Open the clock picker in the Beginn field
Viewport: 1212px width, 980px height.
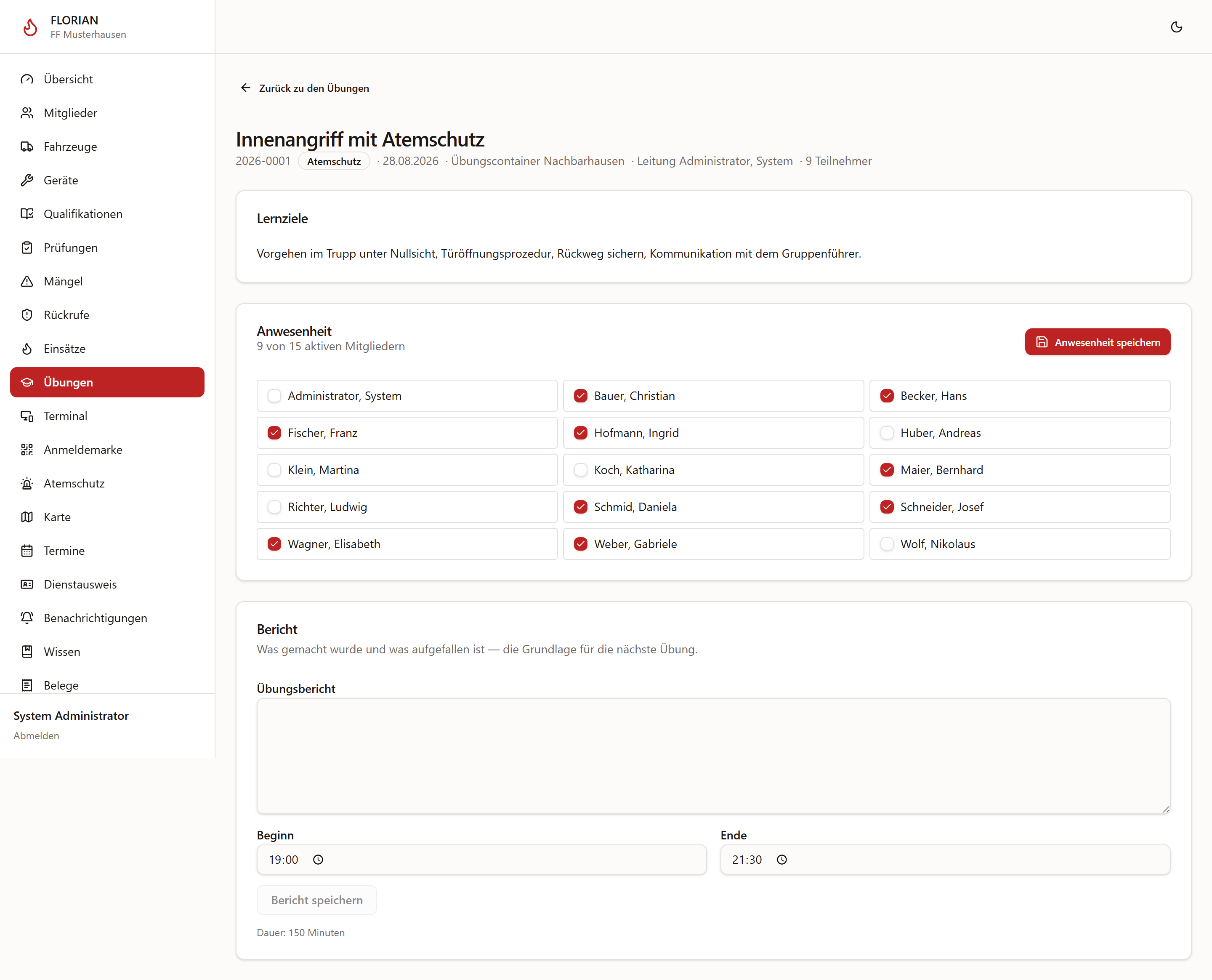(318, 859)
